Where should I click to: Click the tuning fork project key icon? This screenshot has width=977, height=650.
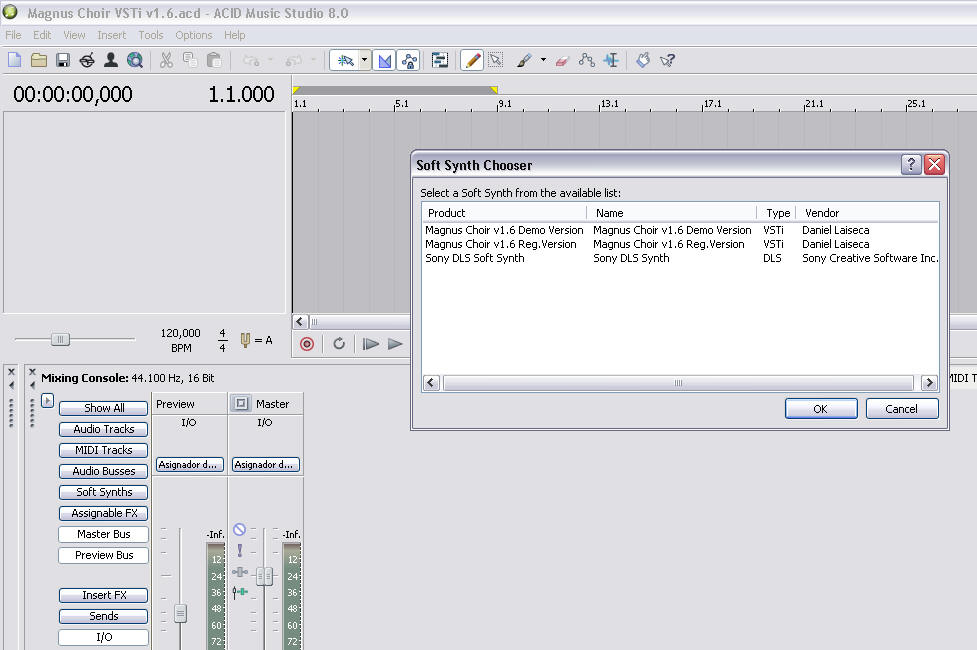[245, 340]
